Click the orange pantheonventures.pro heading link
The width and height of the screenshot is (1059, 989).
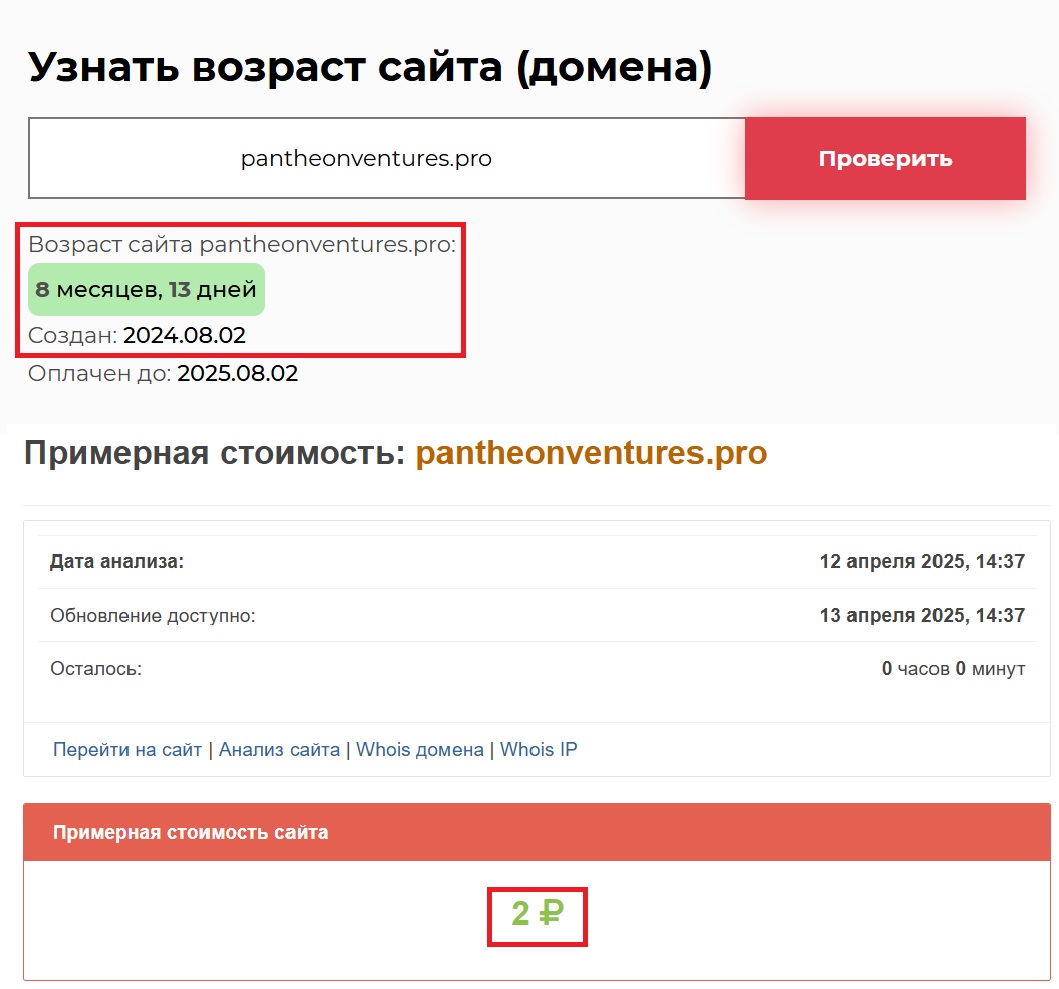click(591, 453)
